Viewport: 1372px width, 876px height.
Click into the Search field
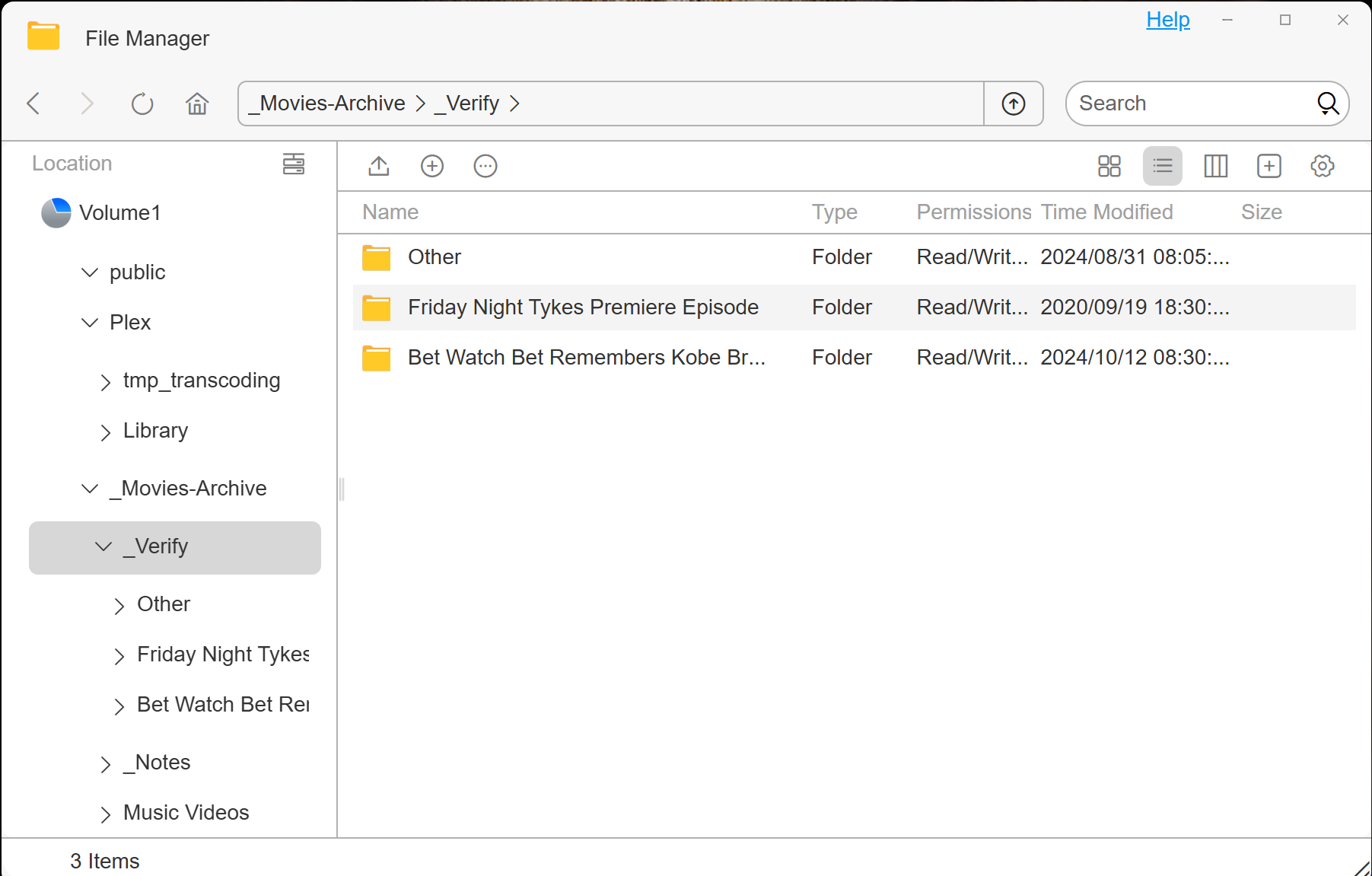[x=1191, y=104]
